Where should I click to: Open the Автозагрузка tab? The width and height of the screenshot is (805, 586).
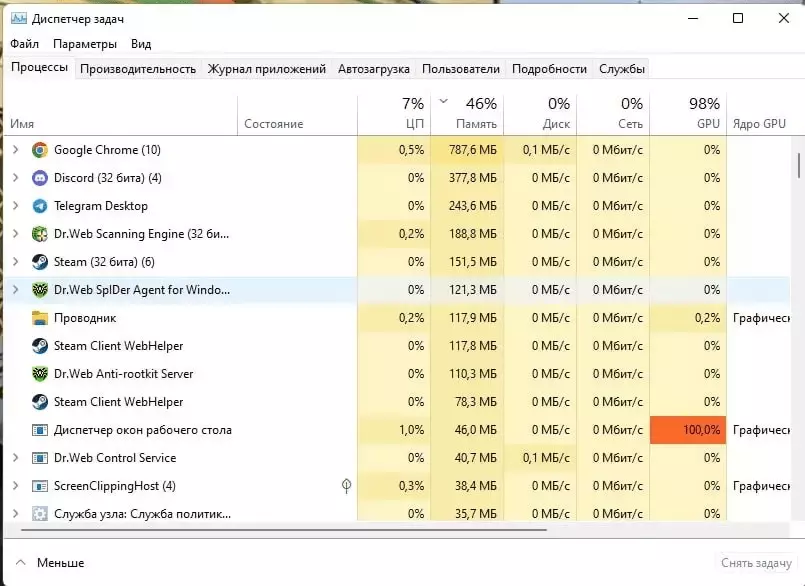click(374, 69)
